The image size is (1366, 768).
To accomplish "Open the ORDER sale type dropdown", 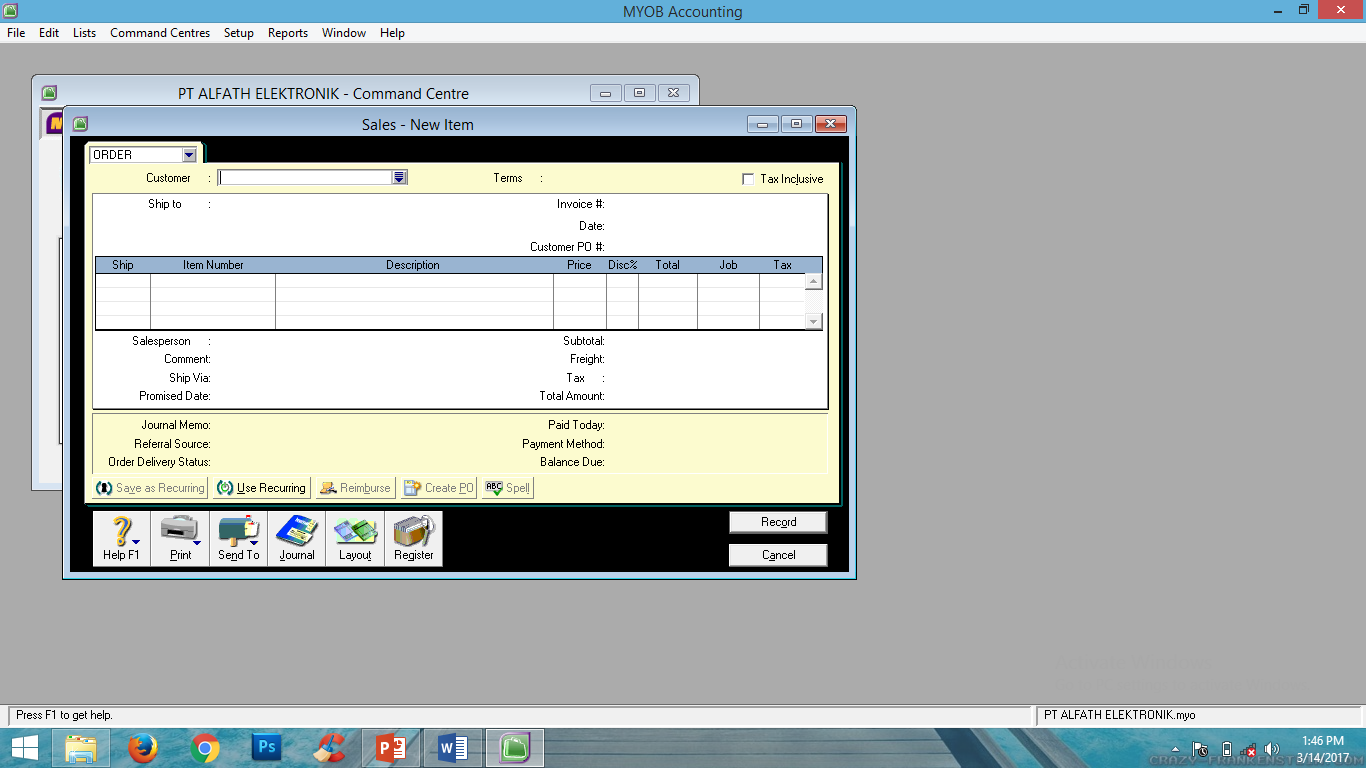I will (189, 155).
